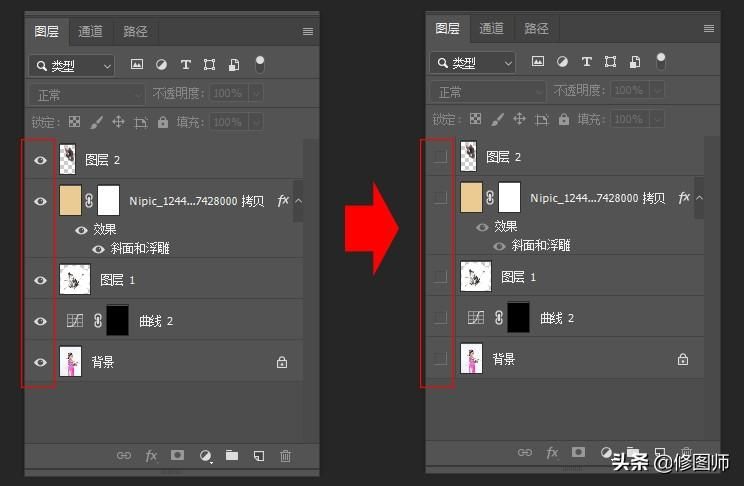Lock all padlock icon in left panel
Viewport: 744px width, 486px height.
point(163,122)
